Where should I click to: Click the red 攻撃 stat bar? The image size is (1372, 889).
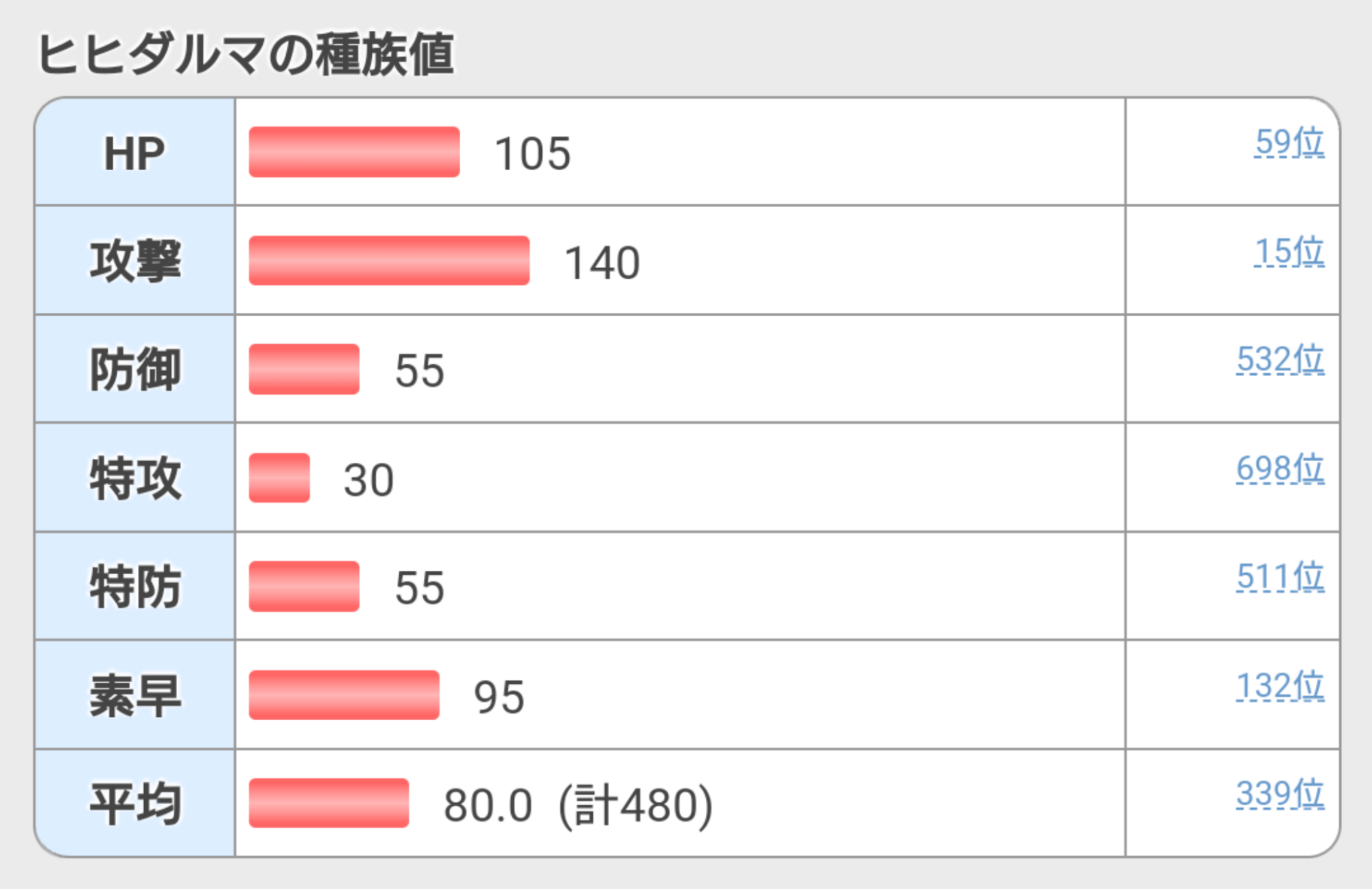click(389, 260)
